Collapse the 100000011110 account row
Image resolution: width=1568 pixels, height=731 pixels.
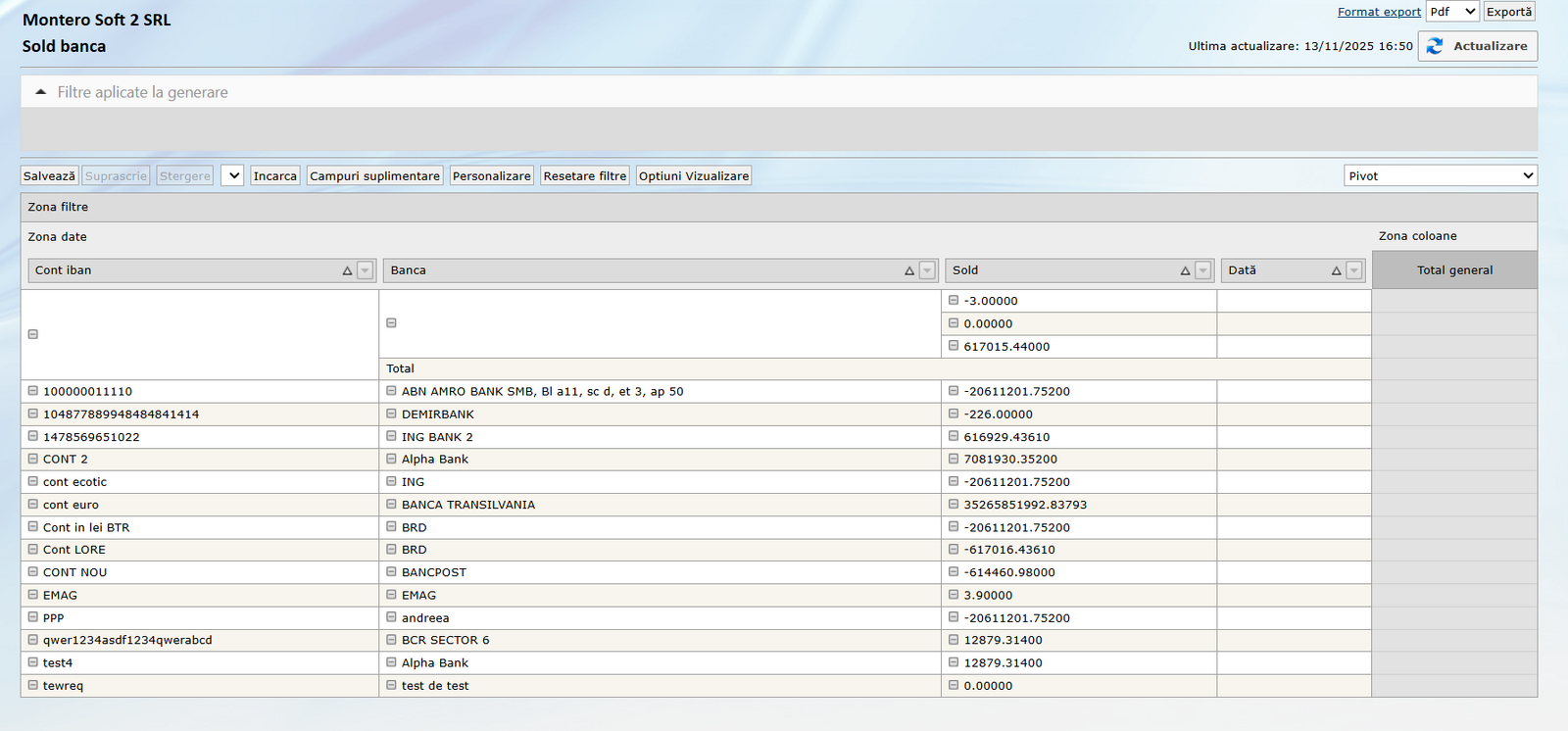click(x=33, y=391)
